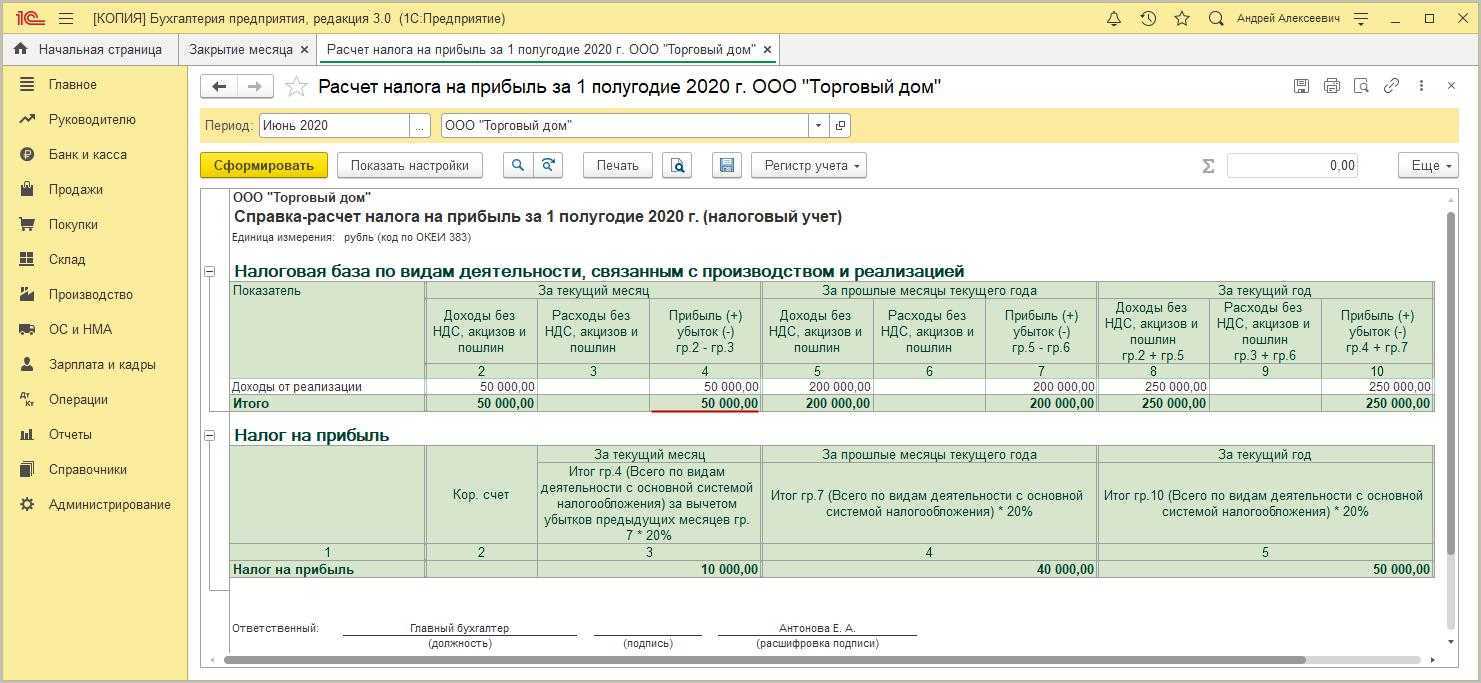
Task: Open ОС и НМА section
Action: tap(80, 329)
